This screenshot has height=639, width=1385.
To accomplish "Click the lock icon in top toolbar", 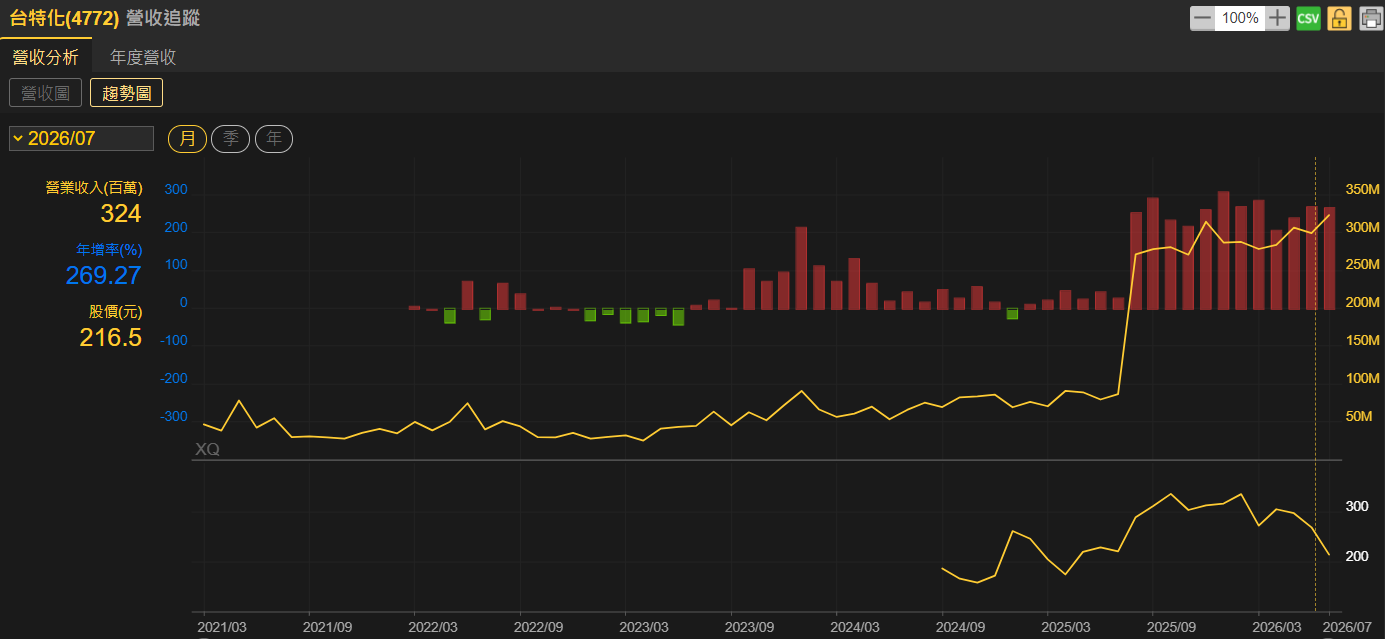I will [1339, 18].
